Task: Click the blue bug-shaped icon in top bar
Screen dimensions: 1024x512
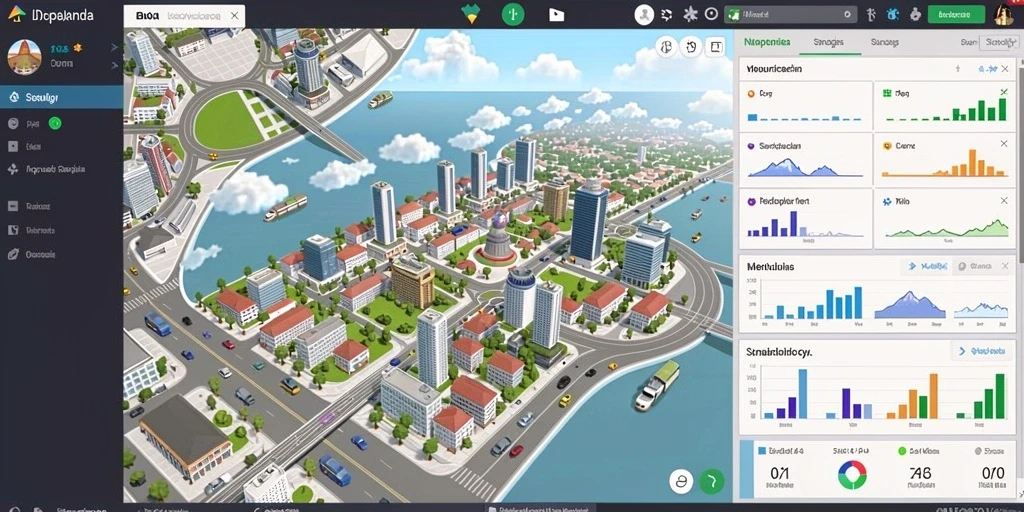Action: (x=893, y=14)
